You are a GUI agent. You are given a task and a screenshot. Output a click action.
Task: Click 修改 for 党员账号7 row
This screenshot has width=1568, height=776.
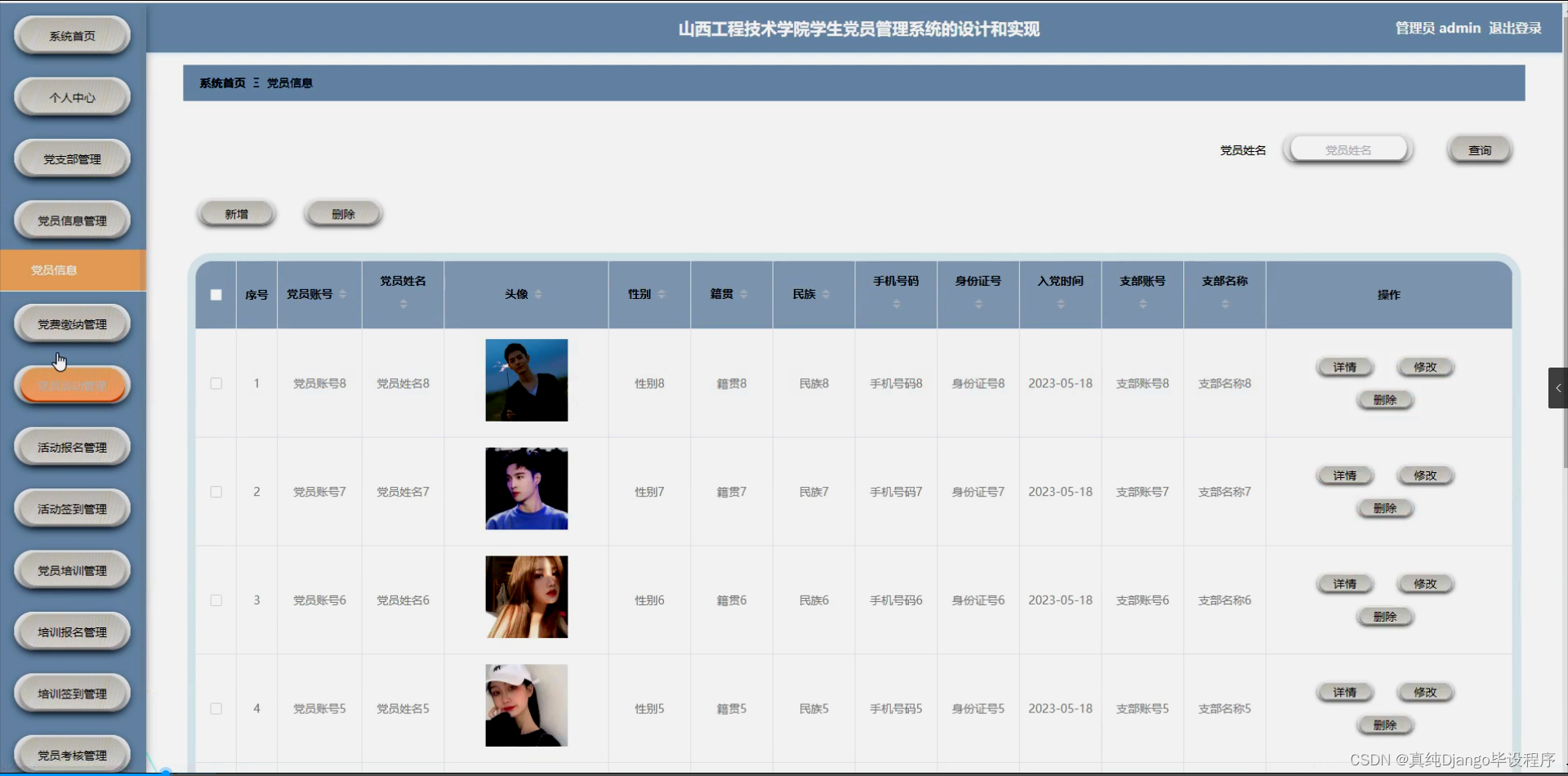tap(1425, 475)
